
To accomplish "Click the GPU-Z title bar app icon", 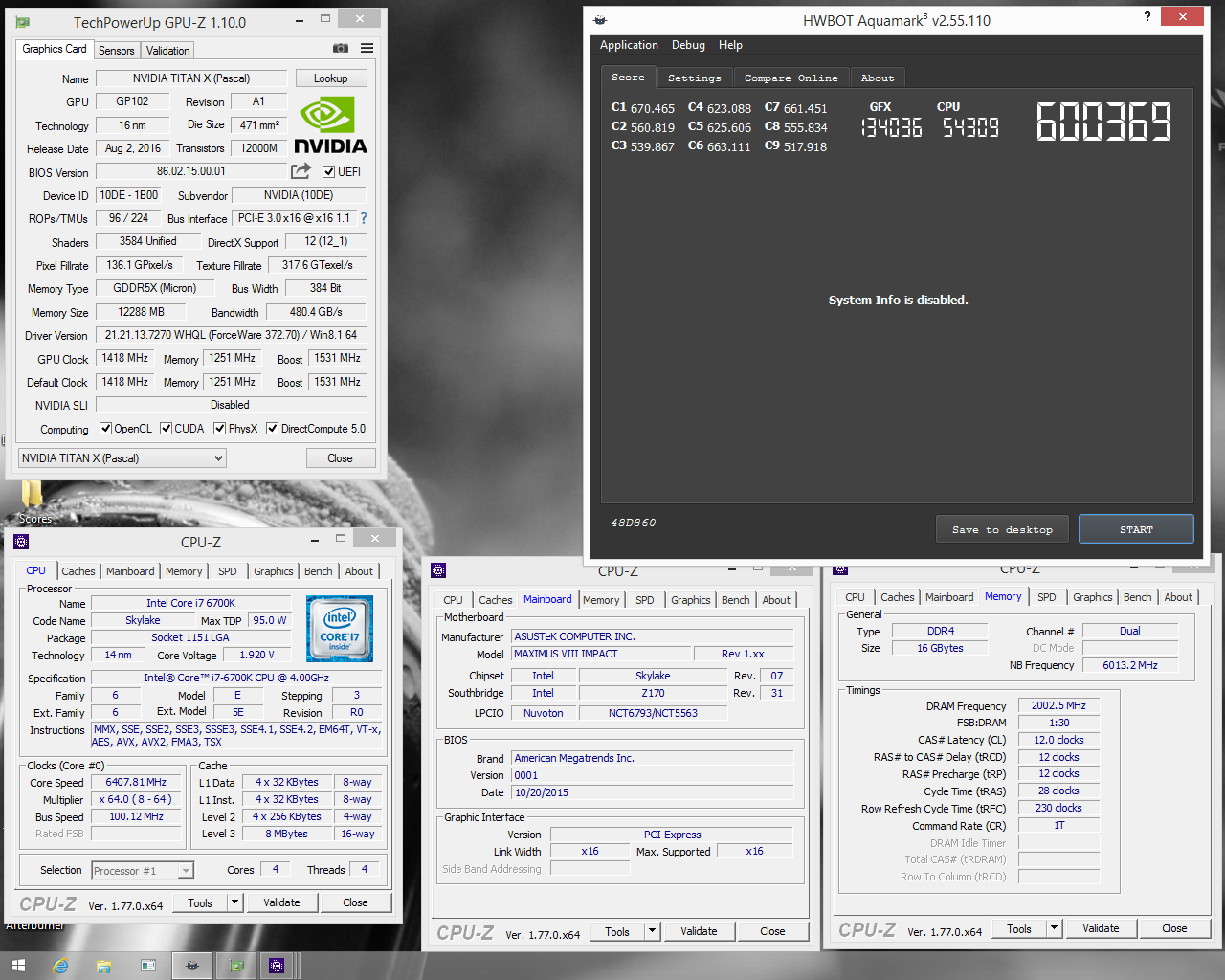I will pyautogui.click(x=23, y=22).
